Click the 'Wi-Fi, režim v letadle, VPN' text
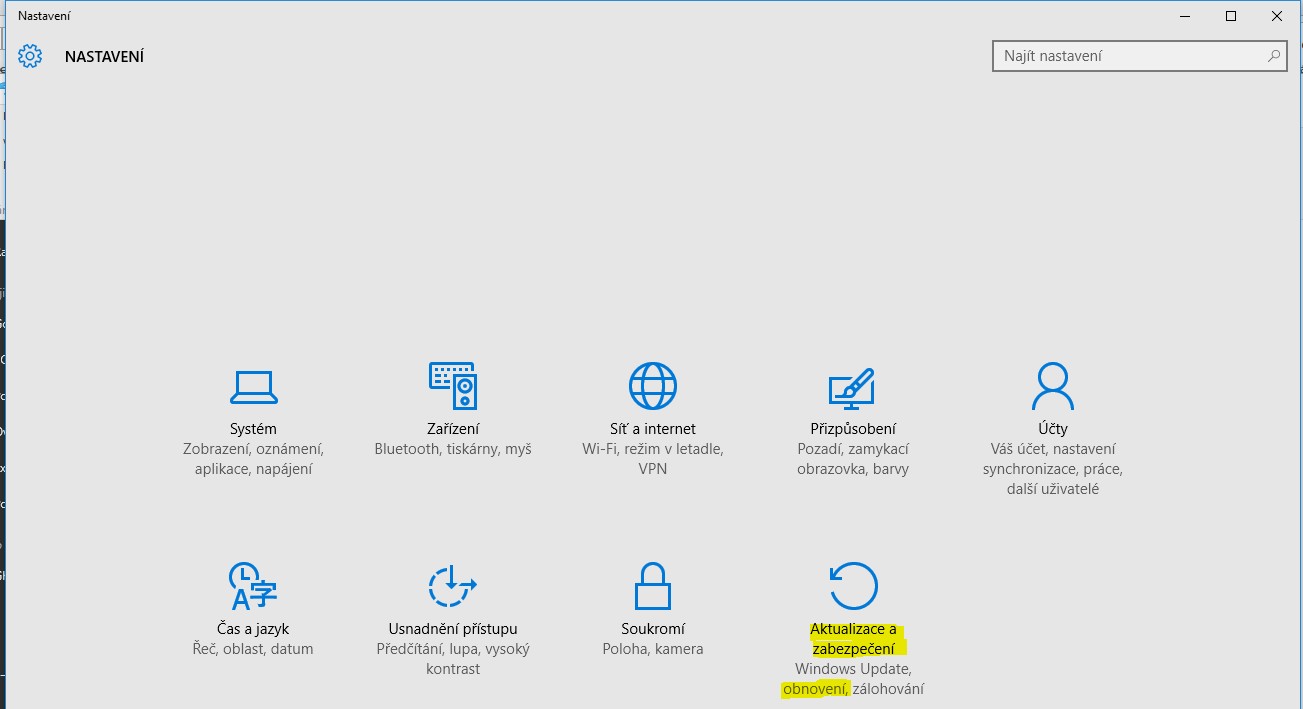Image resolution: width=1303 pixels, height=709 pixels. [x=653, y=459]
